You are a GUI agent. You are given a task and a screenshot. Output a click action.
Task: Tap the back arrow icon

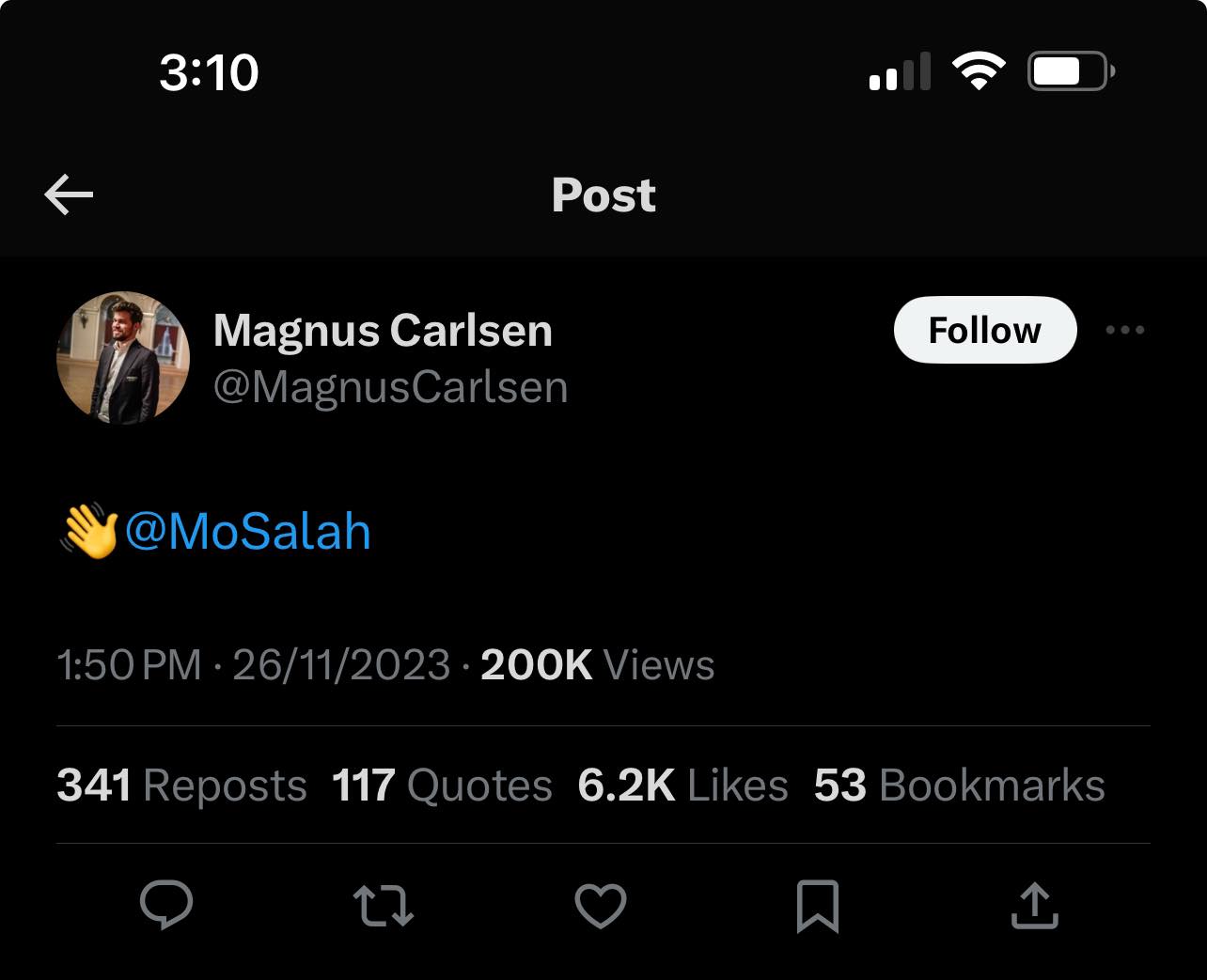[69, 194]
